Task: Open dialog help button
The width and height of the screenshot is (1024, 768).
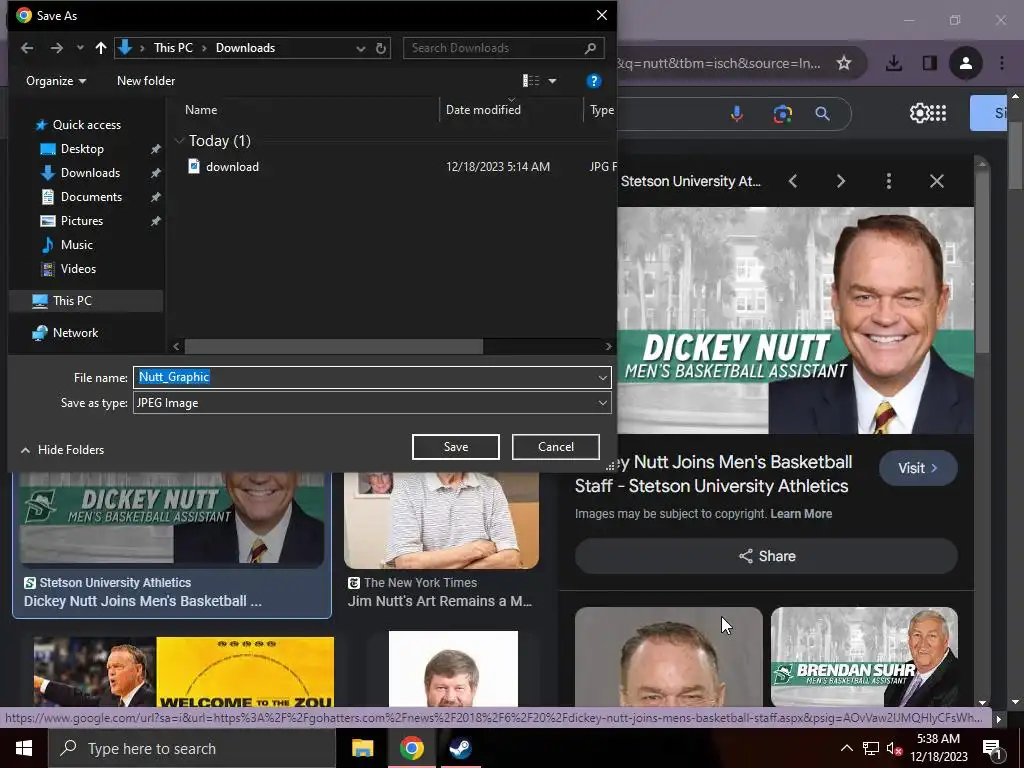Action: click(593, 81)
